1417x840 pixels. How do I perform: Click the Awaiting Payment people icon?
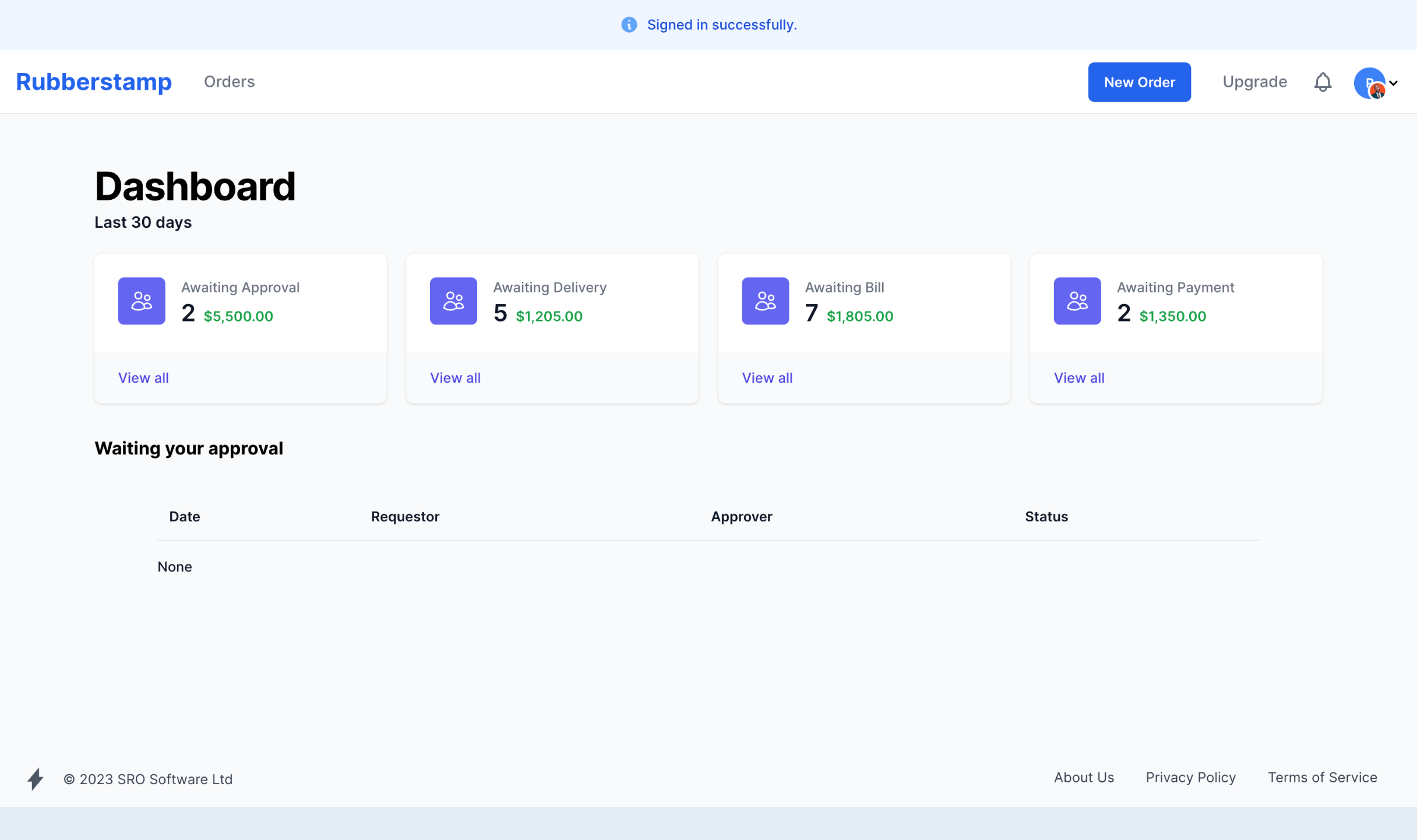pos(1077,301)
